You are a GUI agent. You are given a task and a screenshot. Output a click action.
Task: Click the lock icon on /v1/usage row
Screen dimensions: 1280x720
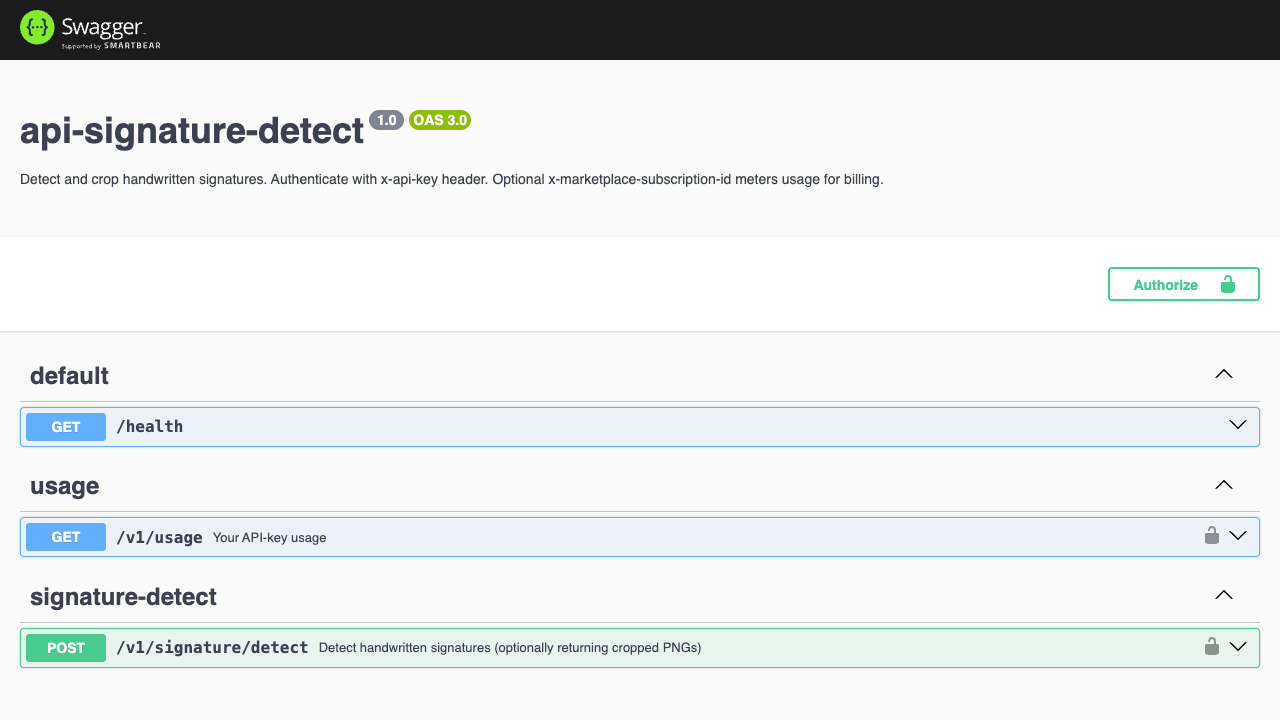click(x=1211, y=535)
